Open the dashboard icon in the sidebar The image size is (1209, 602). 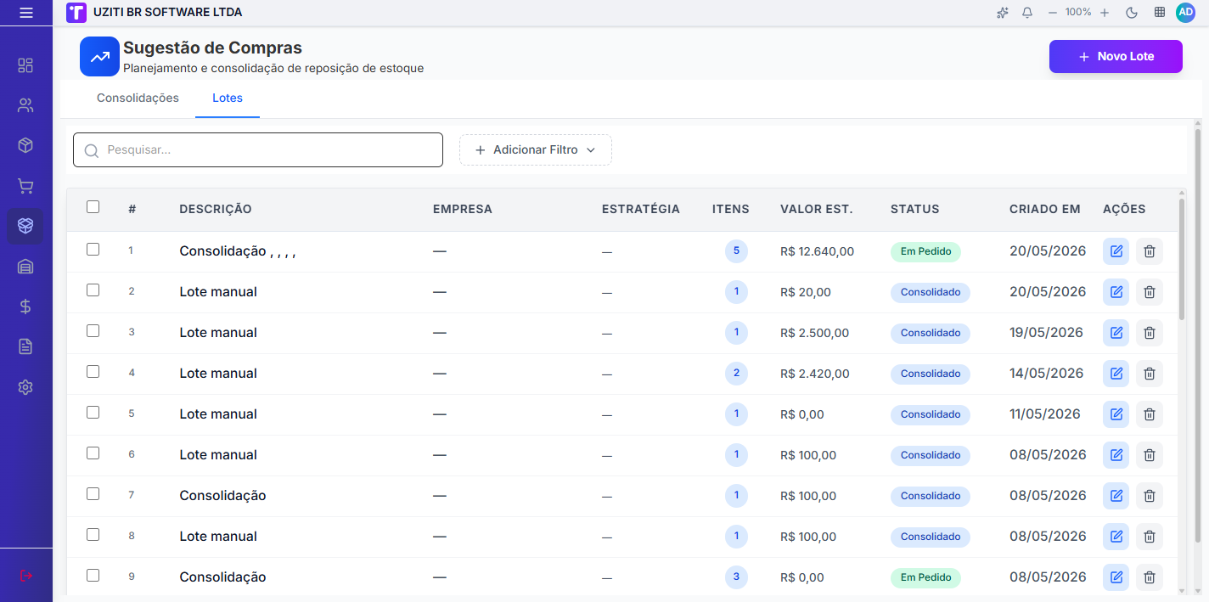(26, 65)
